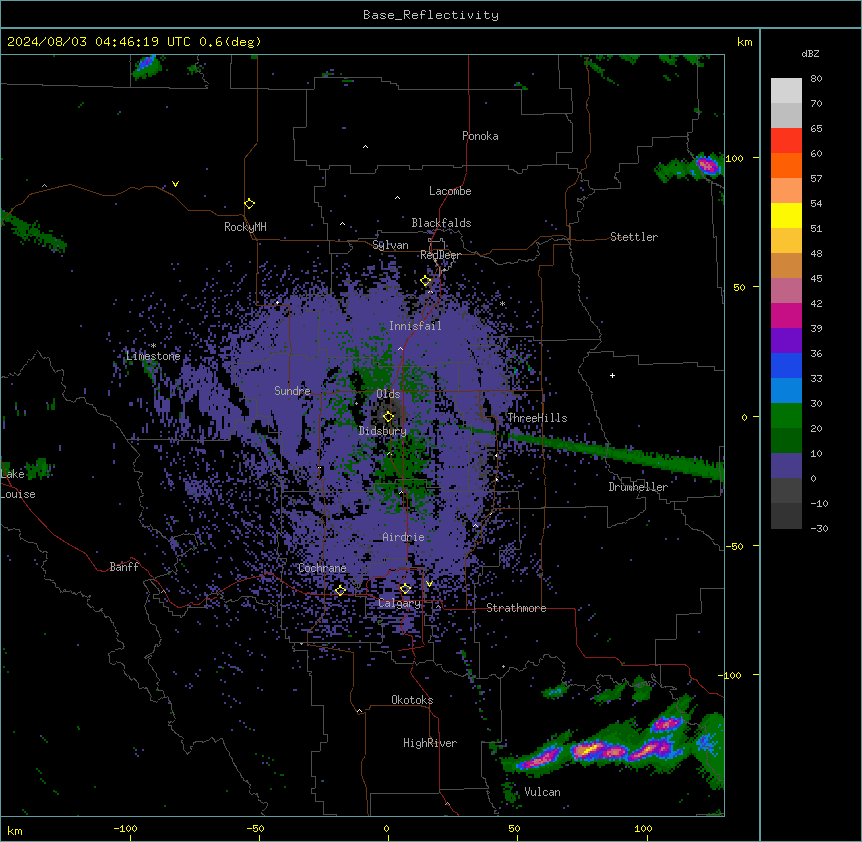The width and height of the screenshot is (862, 842).
Task: Select the 51 dBZ yellow legend swatch
Action: pos(786,215)
